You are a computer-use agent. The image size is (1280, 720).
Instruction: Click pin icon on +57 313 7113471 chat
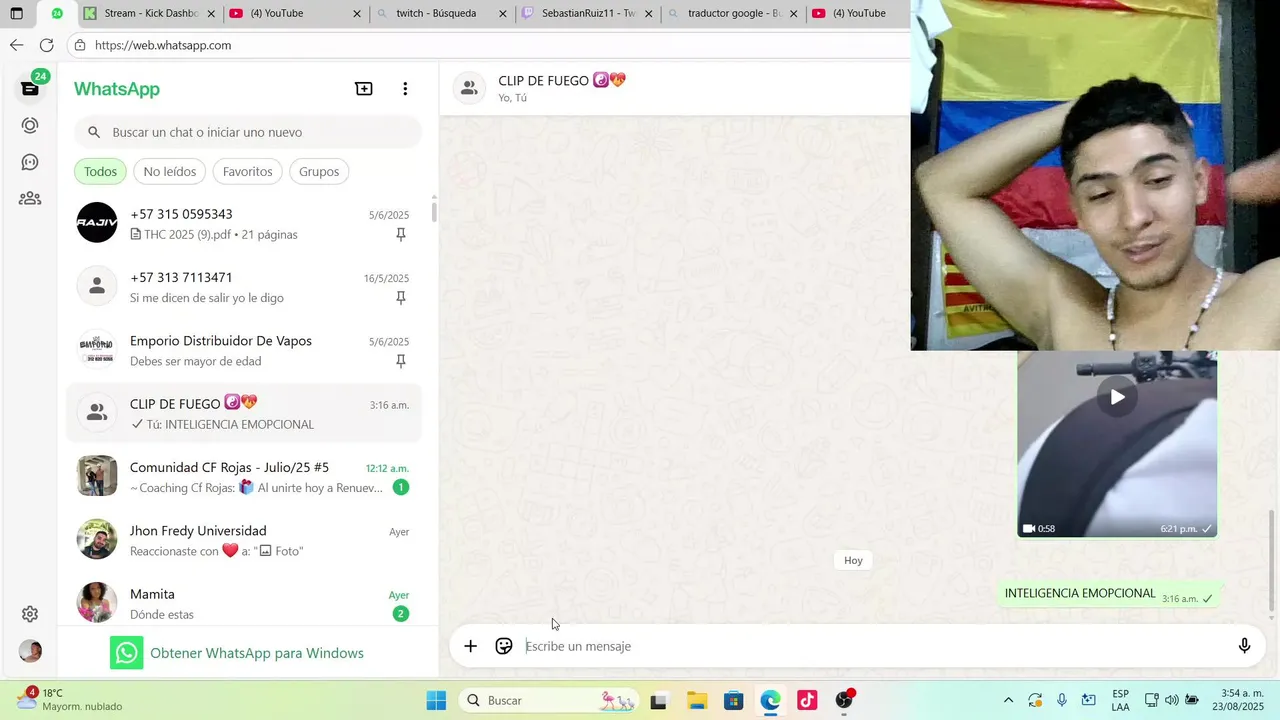click(401, 298)
